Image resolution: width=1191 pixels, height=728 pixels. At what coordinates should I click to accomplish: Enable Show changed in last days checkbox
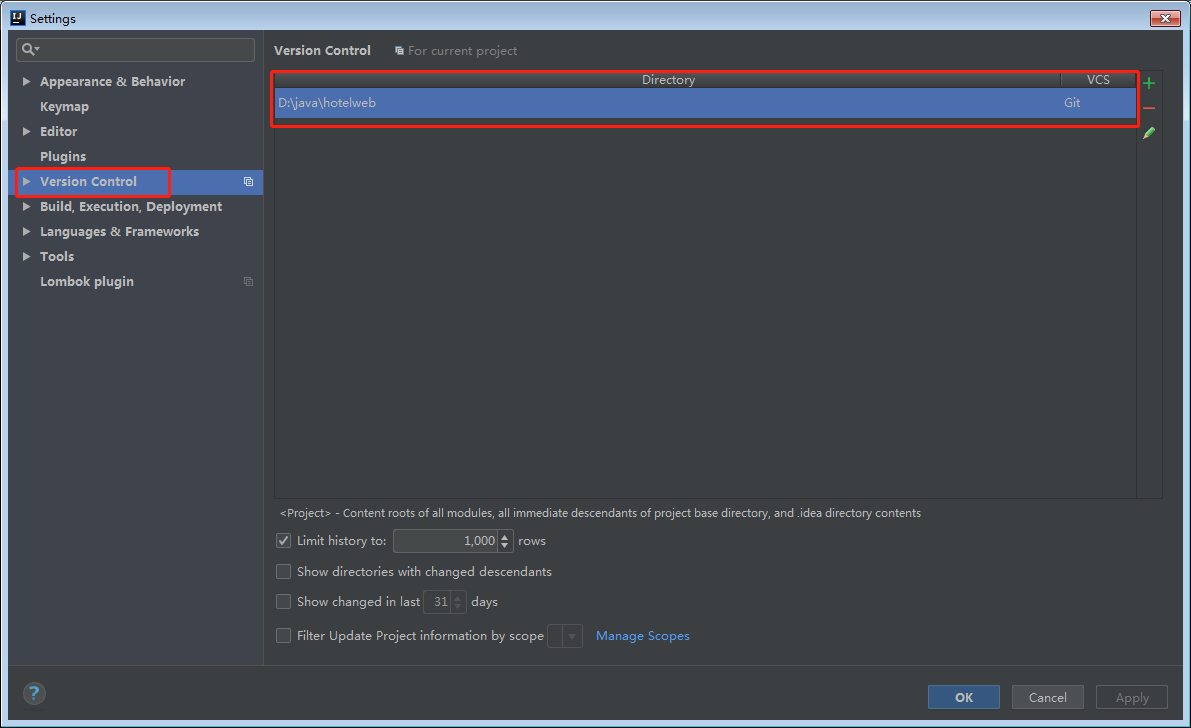[x=283, y=602]
